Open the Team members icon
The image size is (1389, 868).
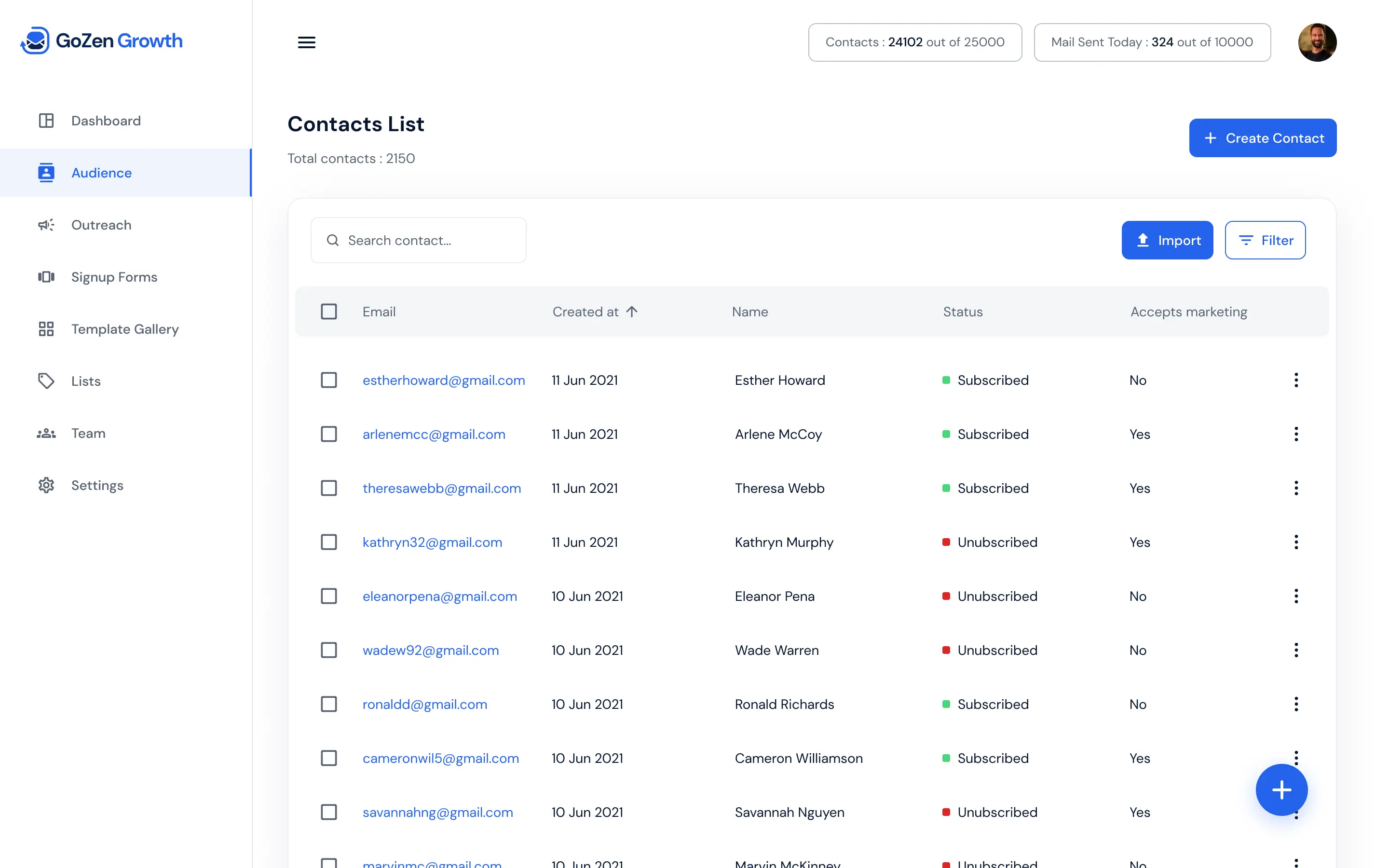(x=46, y=433)
